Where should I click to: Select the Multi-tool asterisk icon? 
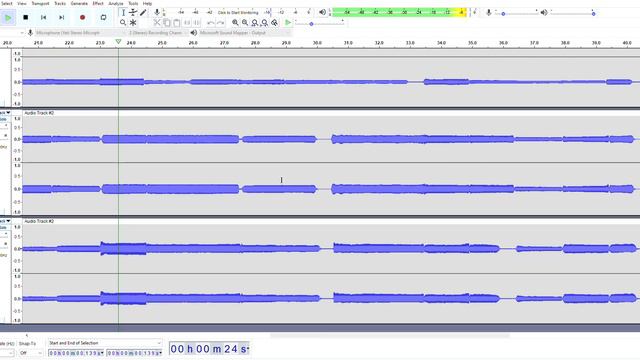point(133,22)
